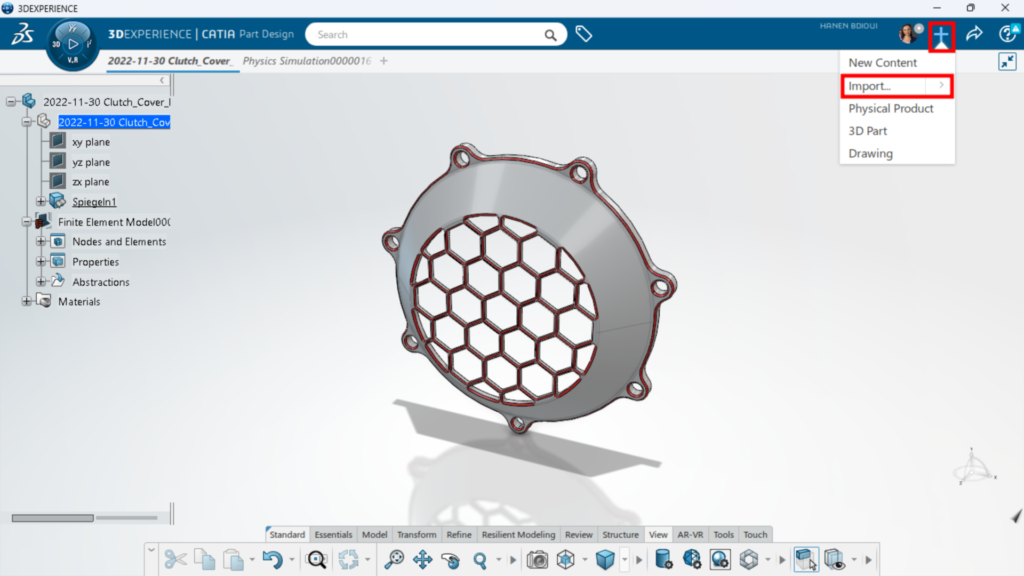Expand Nodes and Elements
This screenshot has height=576, width=1024.
coord(40,242)
